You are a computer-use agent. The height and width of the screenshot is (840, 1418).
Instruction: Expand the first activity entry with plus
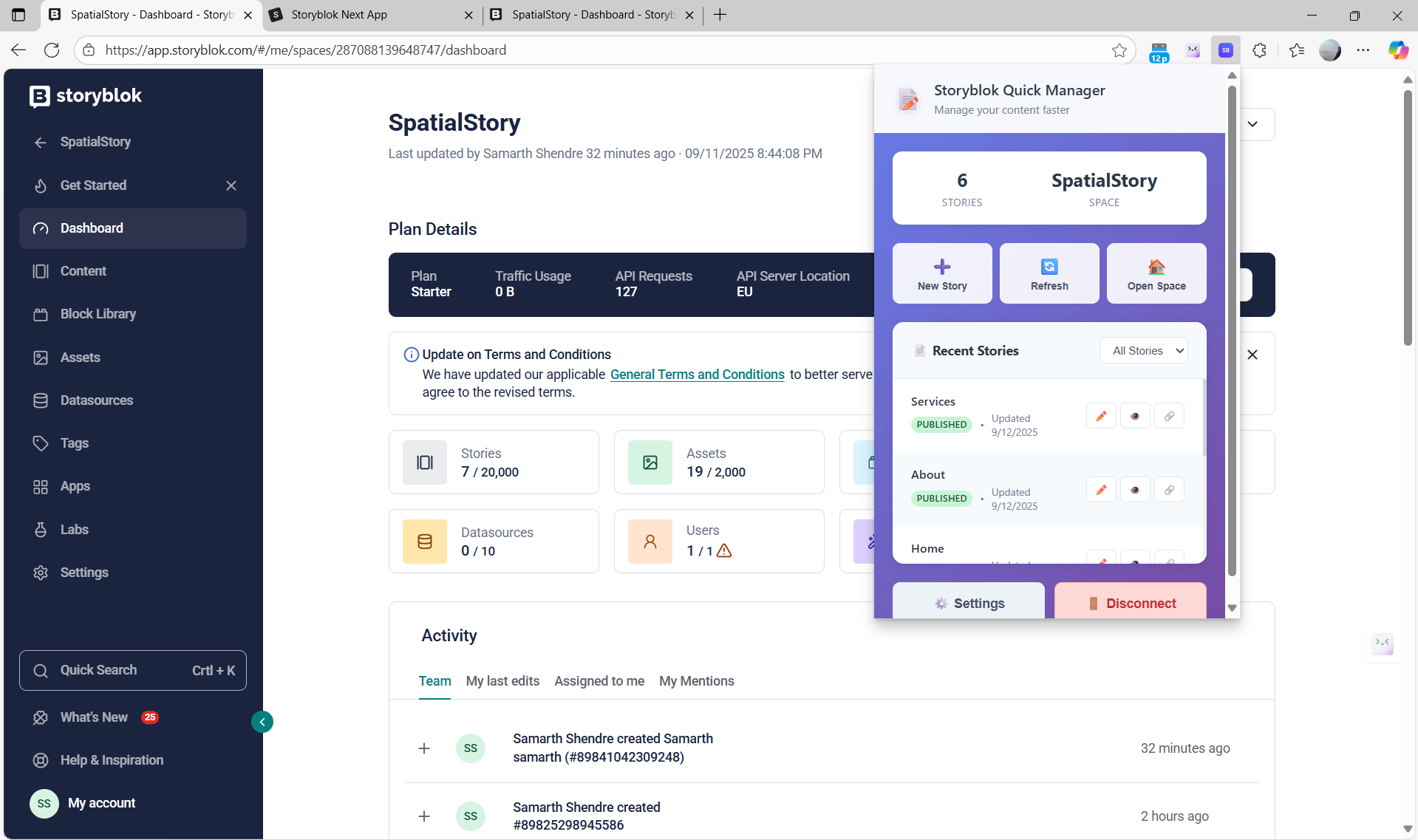(424, 748)
